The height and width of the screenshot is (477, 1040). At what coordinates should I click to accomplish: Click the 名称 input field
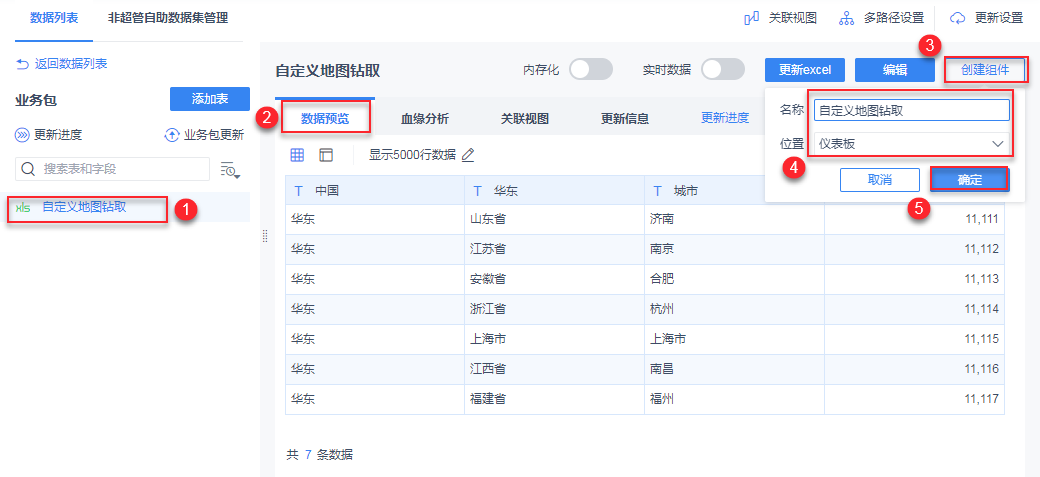pyautogui.click(x=910, y=110)
